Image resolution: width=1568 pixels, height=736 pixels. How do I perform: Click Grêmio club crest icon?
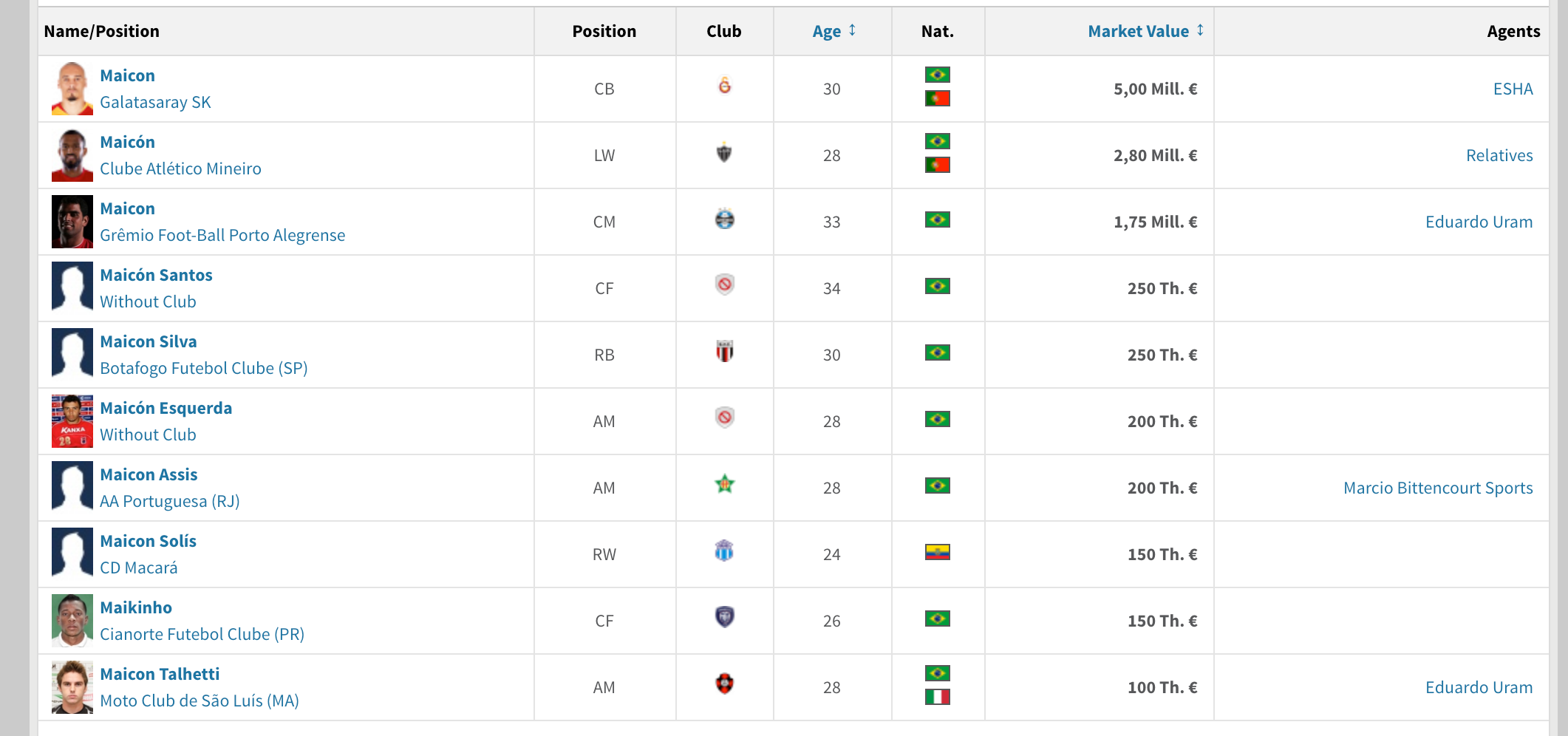725,219
